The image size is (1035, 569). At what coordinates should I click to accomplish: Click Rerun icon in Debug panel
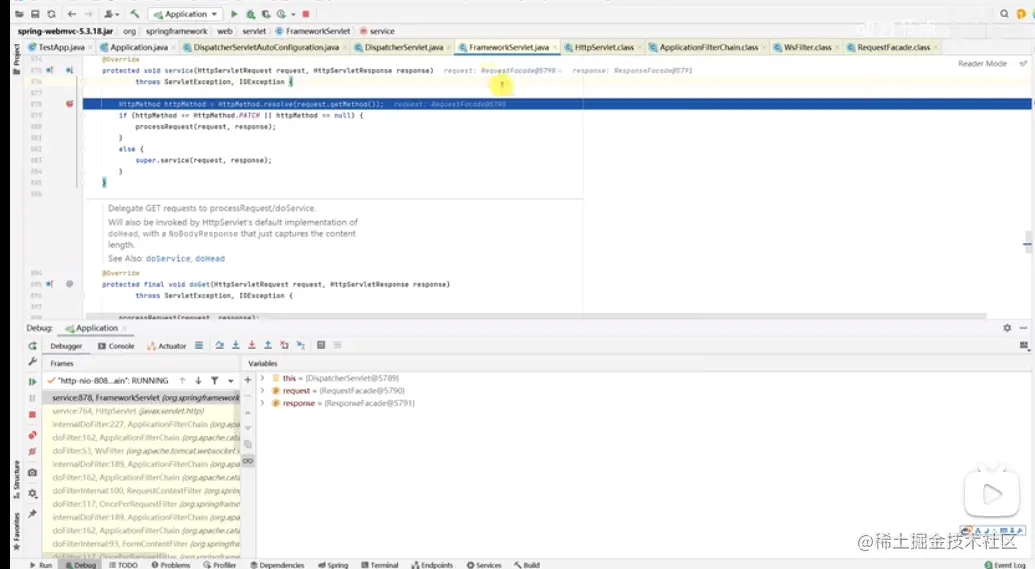click(x=32, y=346)
